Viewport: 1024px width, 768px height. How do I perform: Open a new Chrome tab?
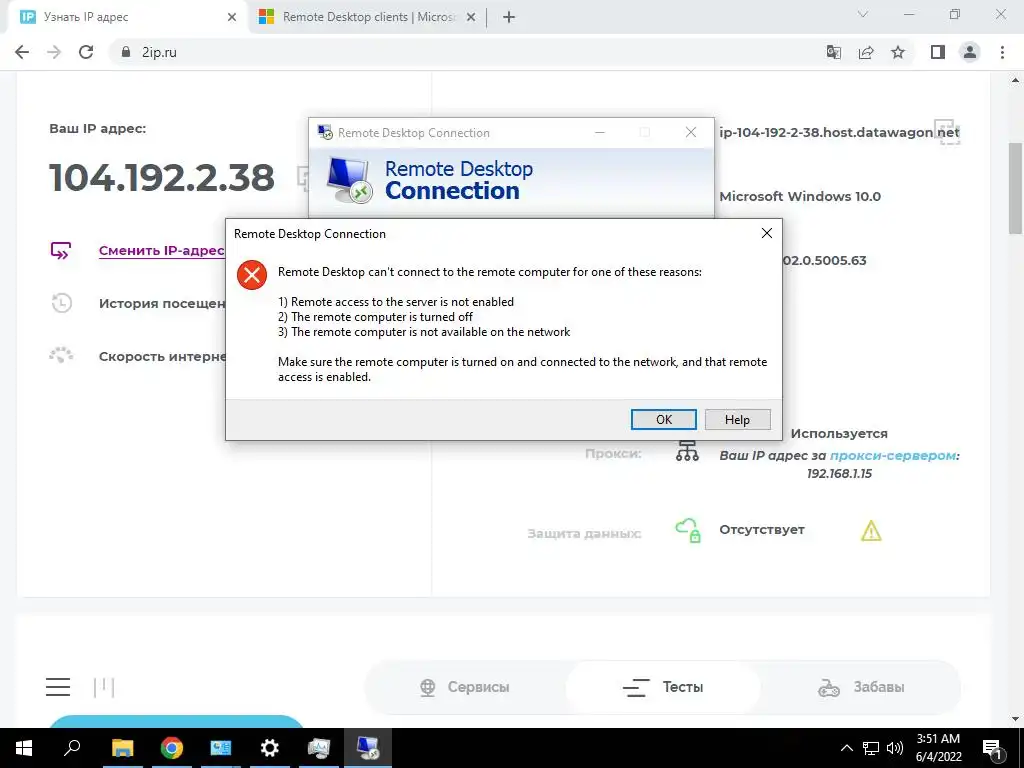pyautogui.click(x=509, y=18)
